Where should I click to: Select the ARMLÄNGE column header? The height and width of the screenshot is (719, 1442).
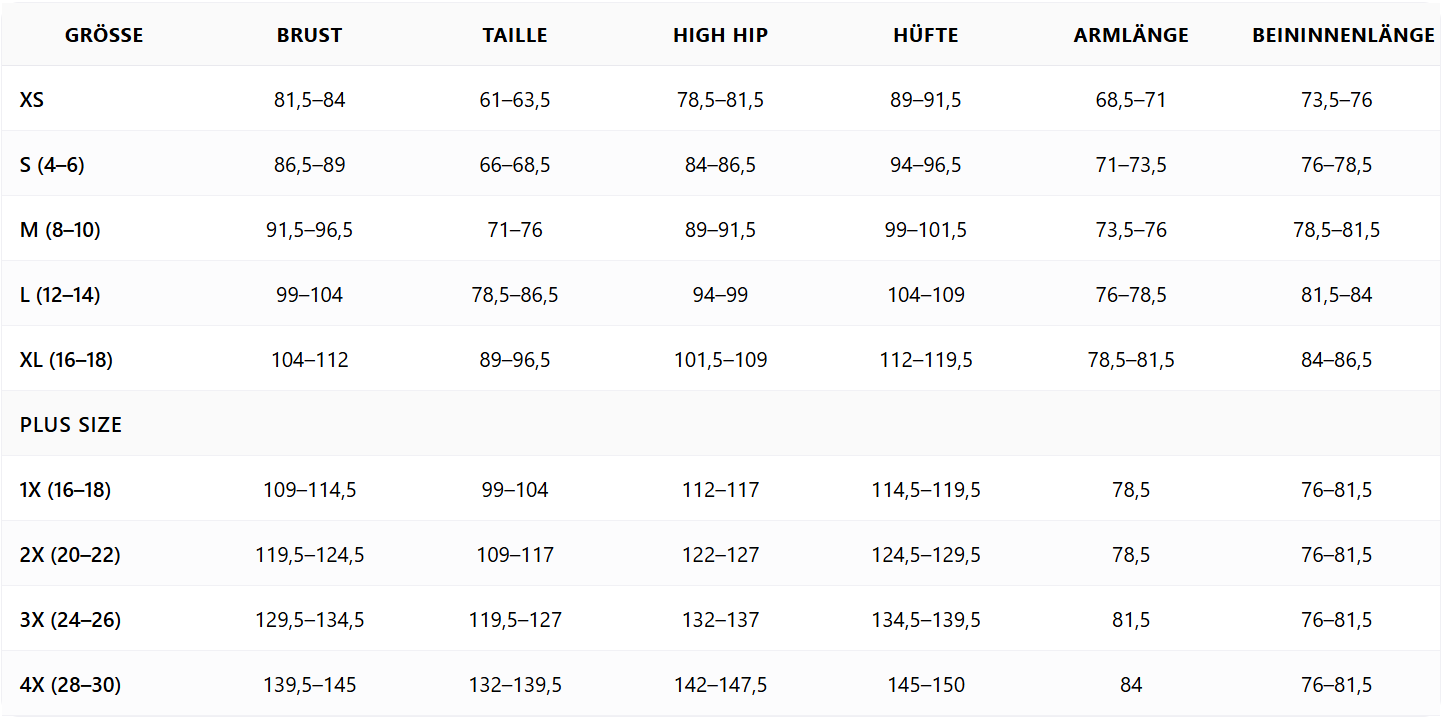1131,35
